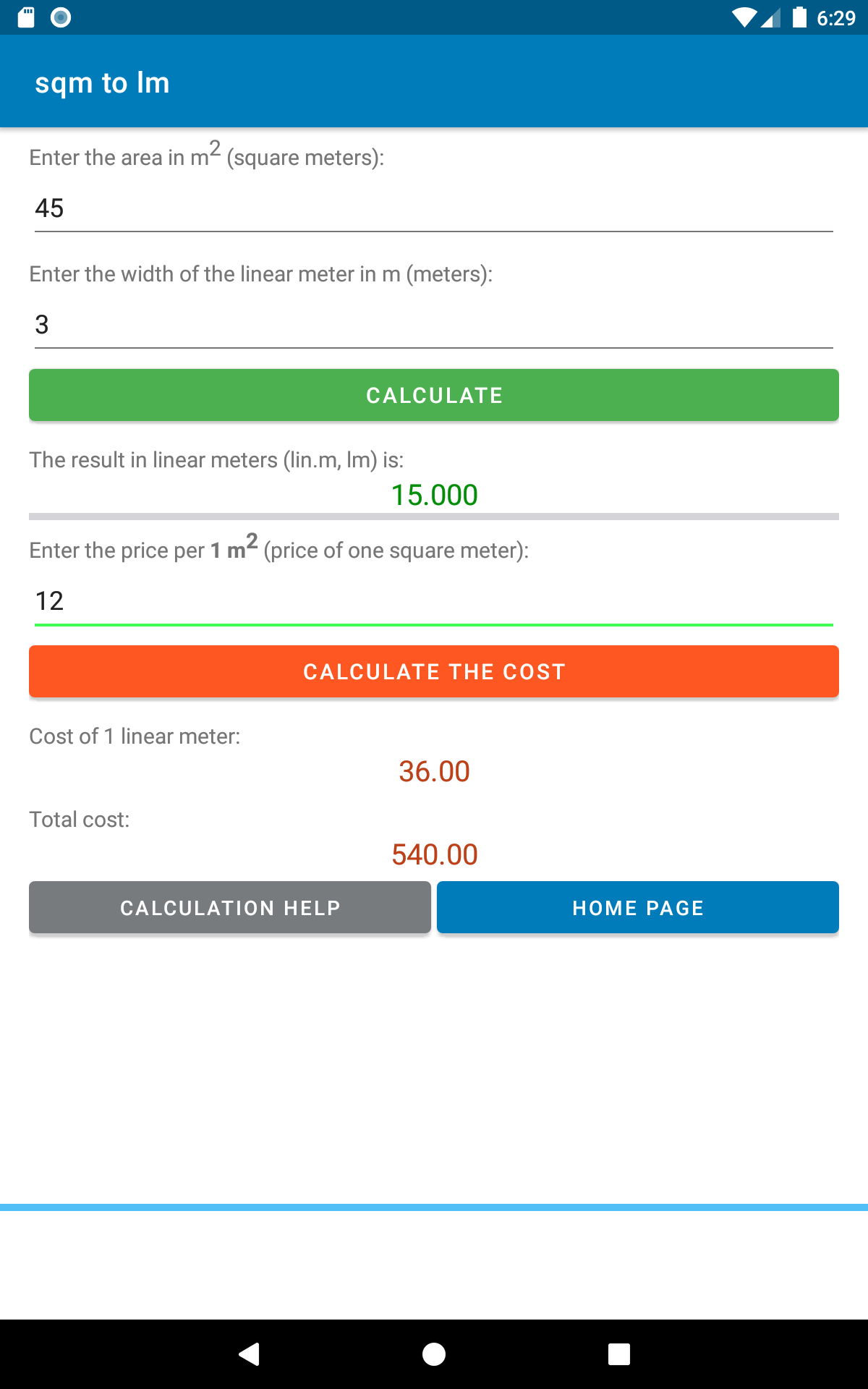Screen dimensions: 868x1389
Task: Tap the Android back navigation button
Action: pyautogui.click(x=250, y=1354)
